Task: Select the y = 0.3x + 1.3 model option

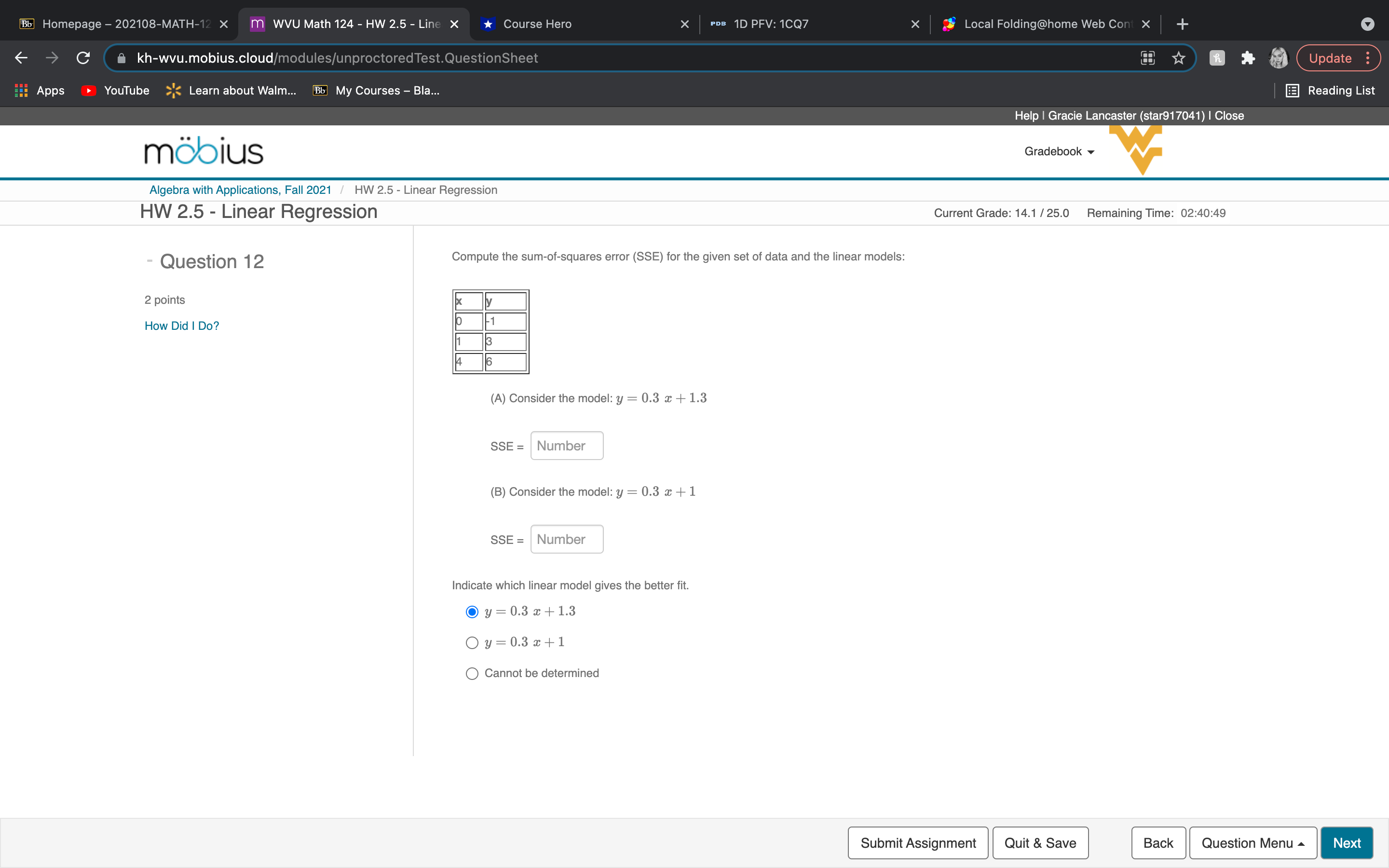Action: coord(471,612)
